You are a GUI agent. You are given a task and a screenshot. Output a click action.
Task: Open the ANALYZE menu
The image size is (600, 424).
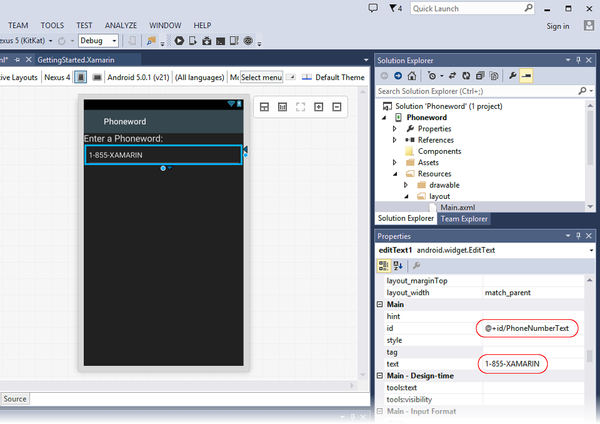[121, 24]
